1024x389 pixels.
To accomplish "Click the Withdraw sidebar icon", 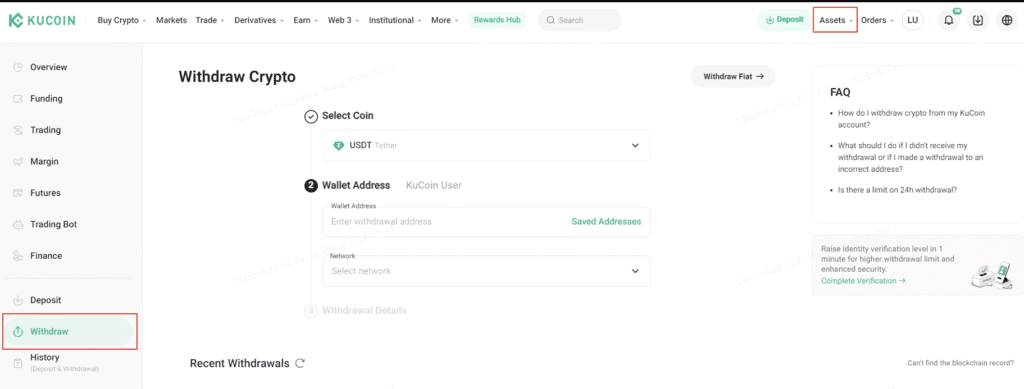I will pos(18,332).
